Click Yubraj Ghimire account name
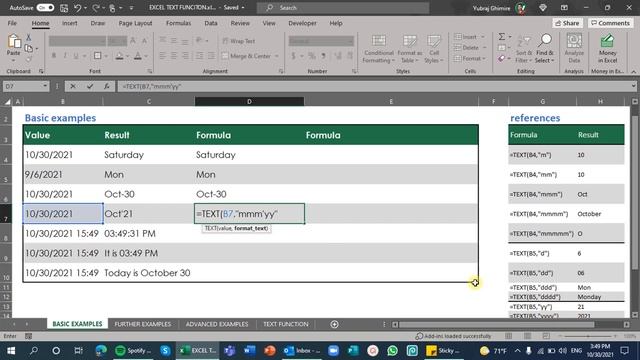 point(491,8)
